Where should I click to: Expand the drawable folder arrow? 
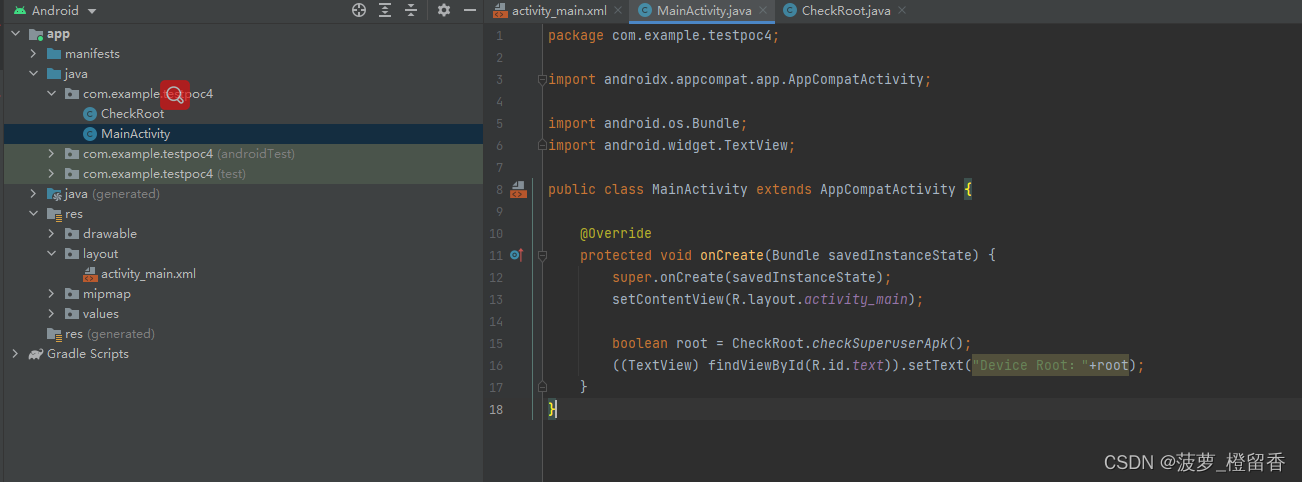click(52, 234)
